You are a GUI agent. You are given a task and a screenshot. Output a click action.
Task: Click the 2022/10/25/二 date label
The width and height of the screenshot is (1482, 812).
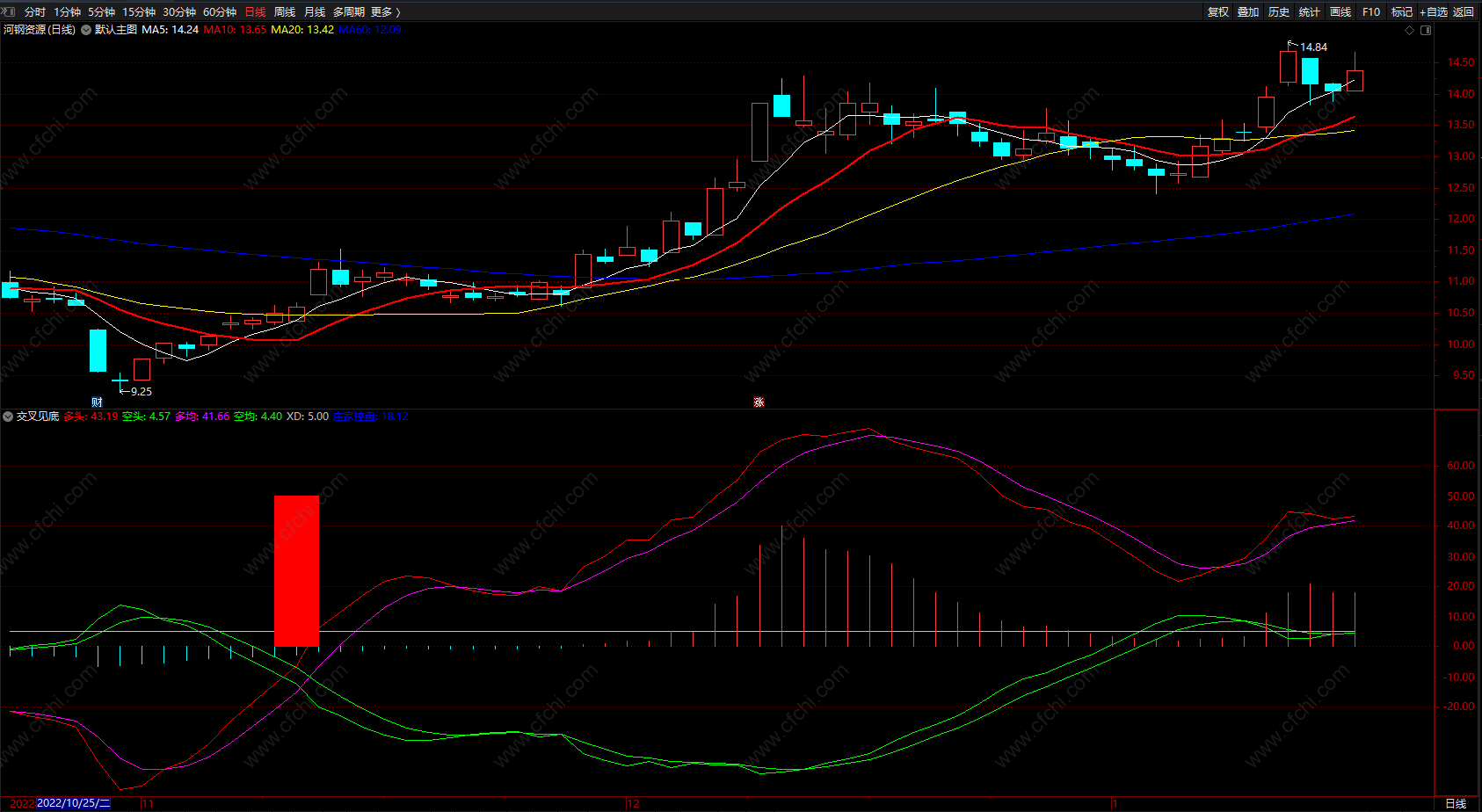[74, 803]
